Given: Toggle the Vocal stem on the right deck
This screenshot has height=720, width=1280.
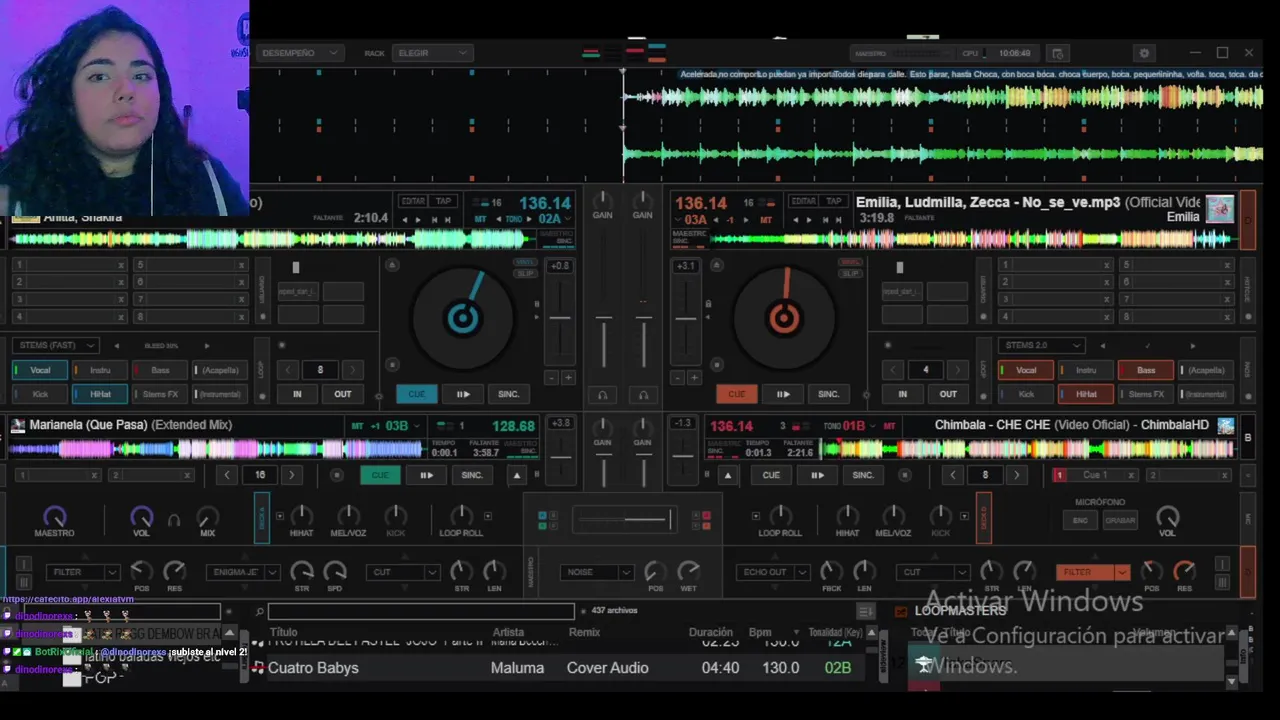Looking at the screenshot, I should (1026, 370).
